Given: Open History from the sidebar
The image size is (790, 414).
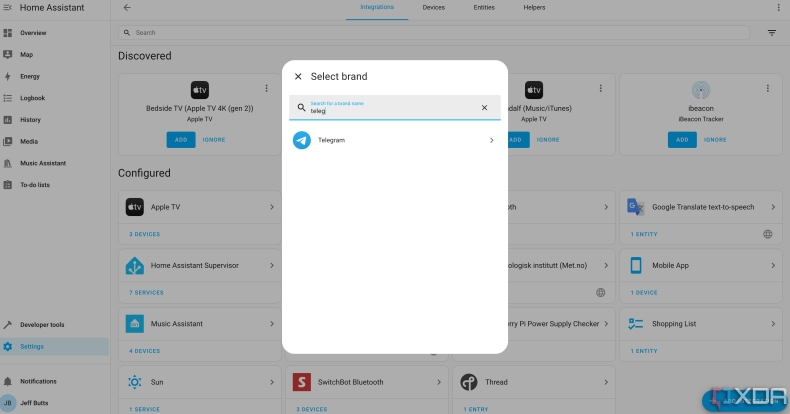Looking at the screenshot, I should (x=30, y=120).
